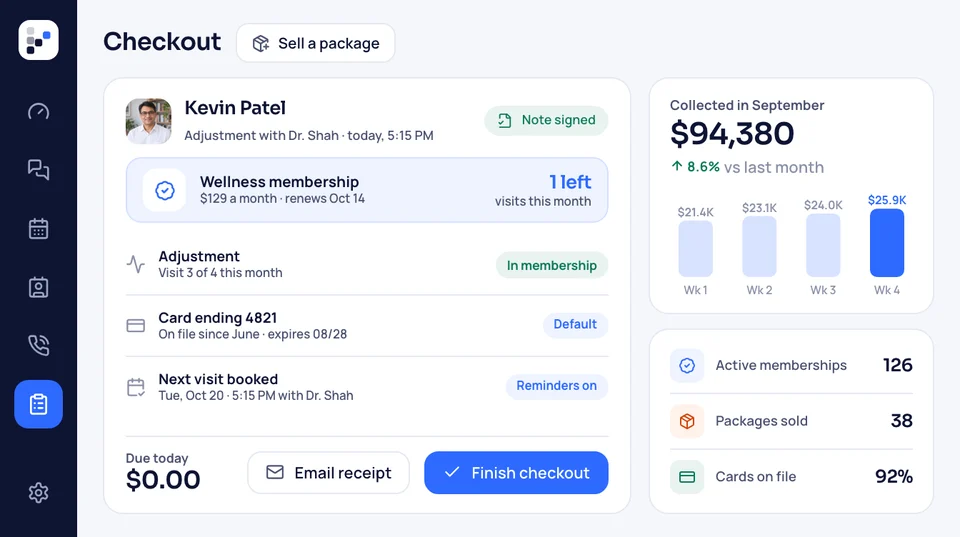The image size is (960, 537).
Task: Click the $21.4K week 1 value
Action: pyautogui.click(x=696, y=212)
